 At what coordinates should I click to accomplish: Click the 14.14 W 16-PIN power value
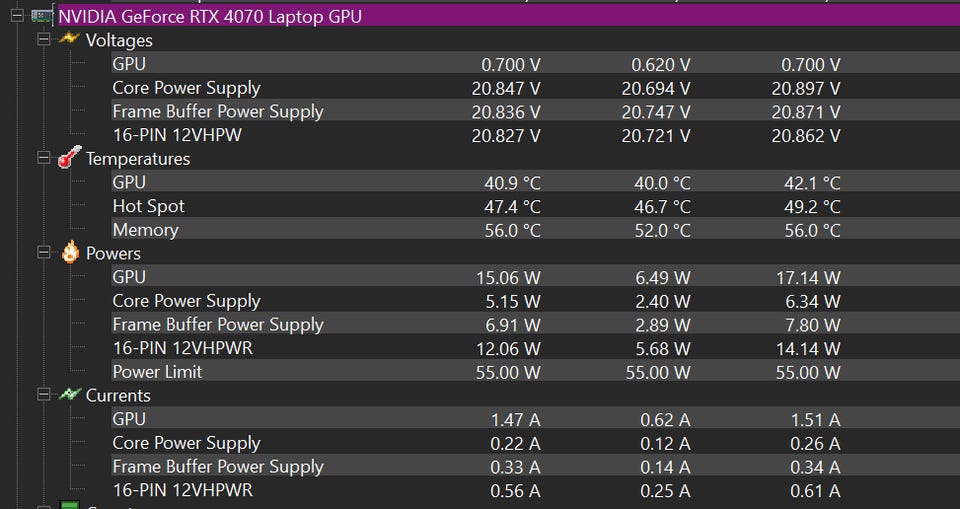809,349
